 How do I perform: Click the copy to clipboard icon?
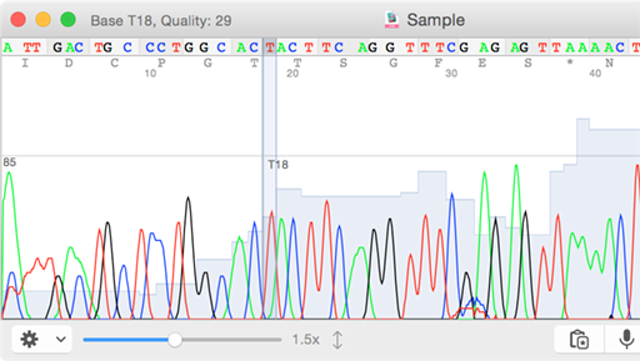[x=579, y=339]
